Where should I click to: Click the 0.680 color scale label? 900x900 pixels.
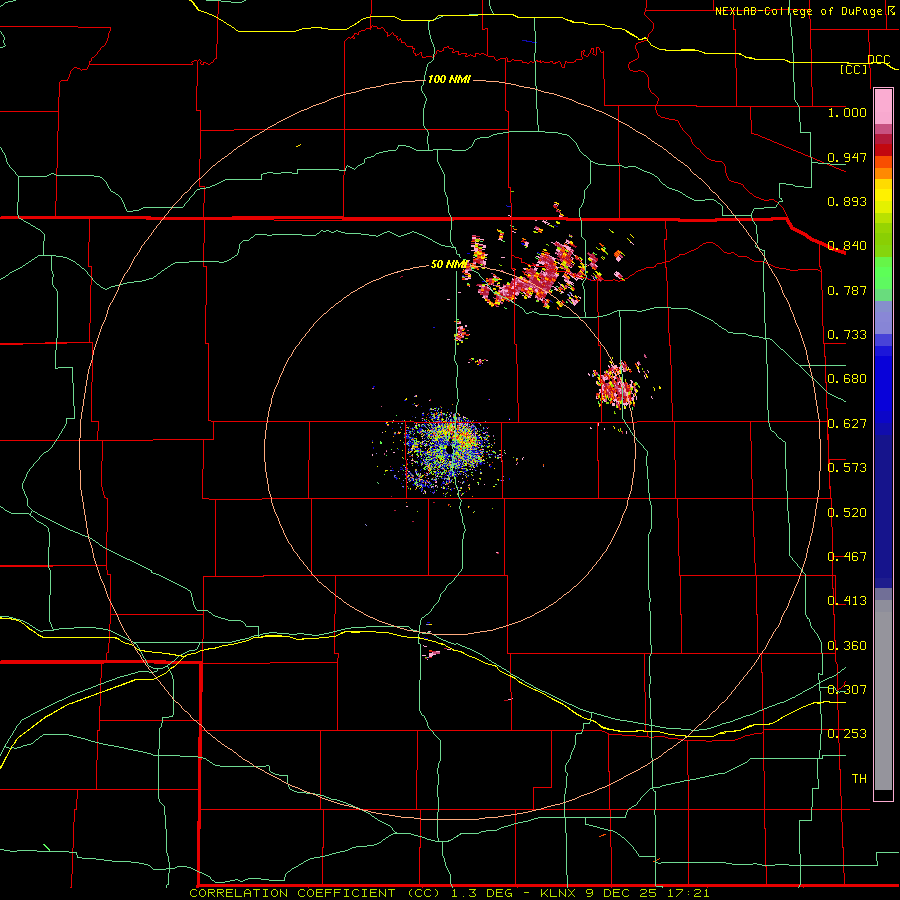pyautogui.click(x=847, y=379)
